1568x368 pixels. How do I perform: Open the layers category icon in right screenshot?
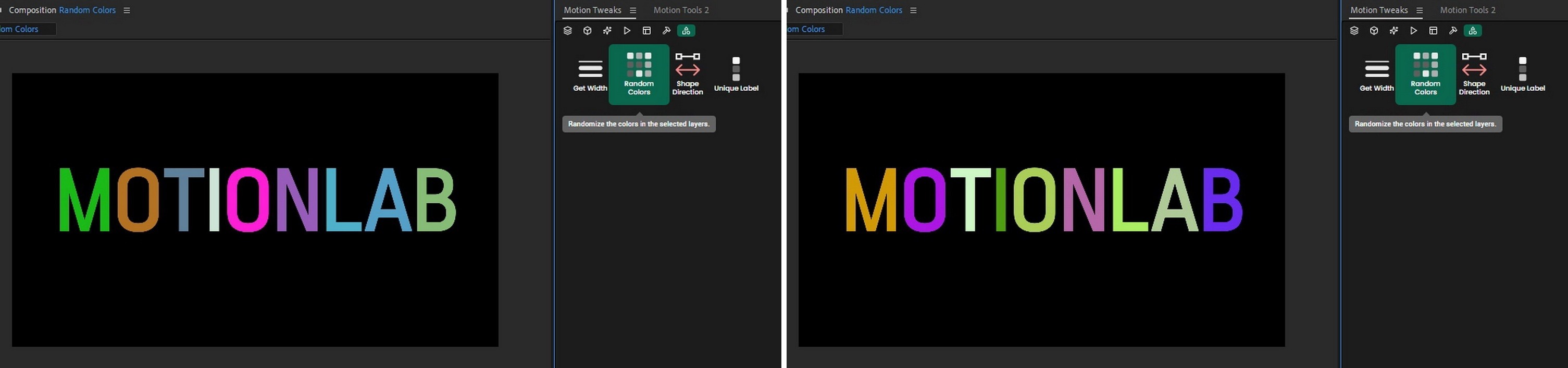(x=1354, y=30)
